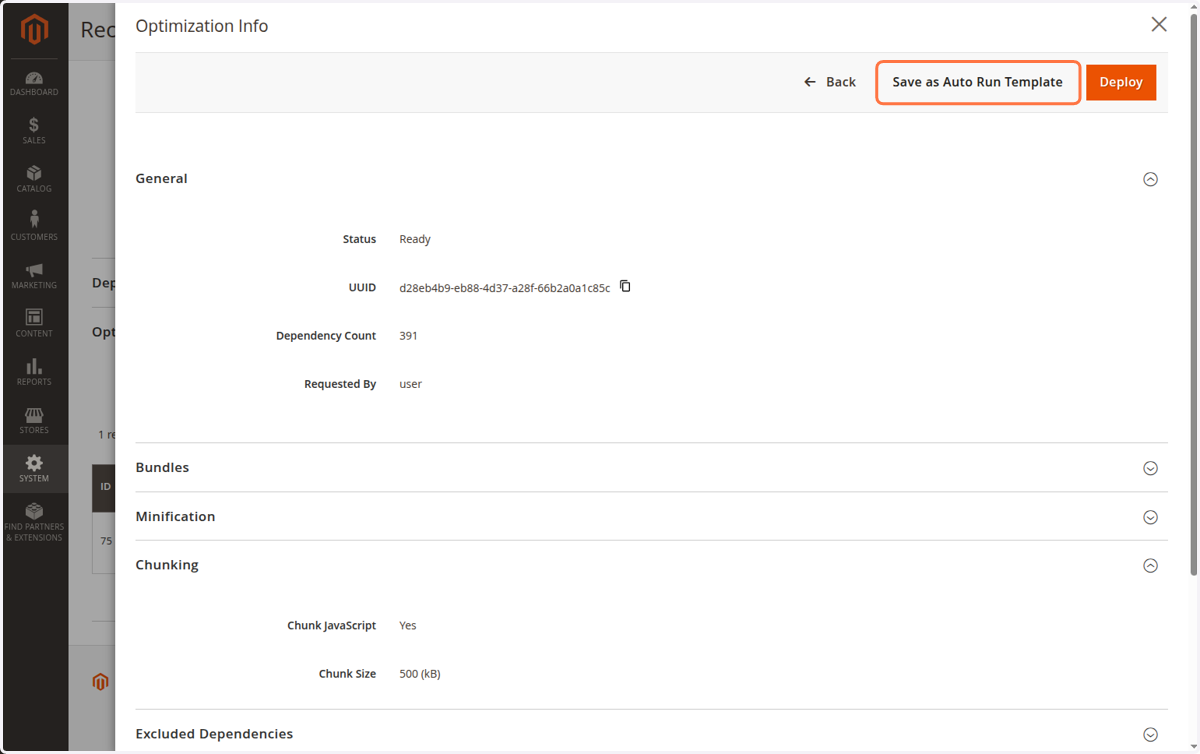Image resolution: width=1200 pixels, height=754 pixels.
Task: Open the Reports sidebar menu
Action: (x=34, y=372)
